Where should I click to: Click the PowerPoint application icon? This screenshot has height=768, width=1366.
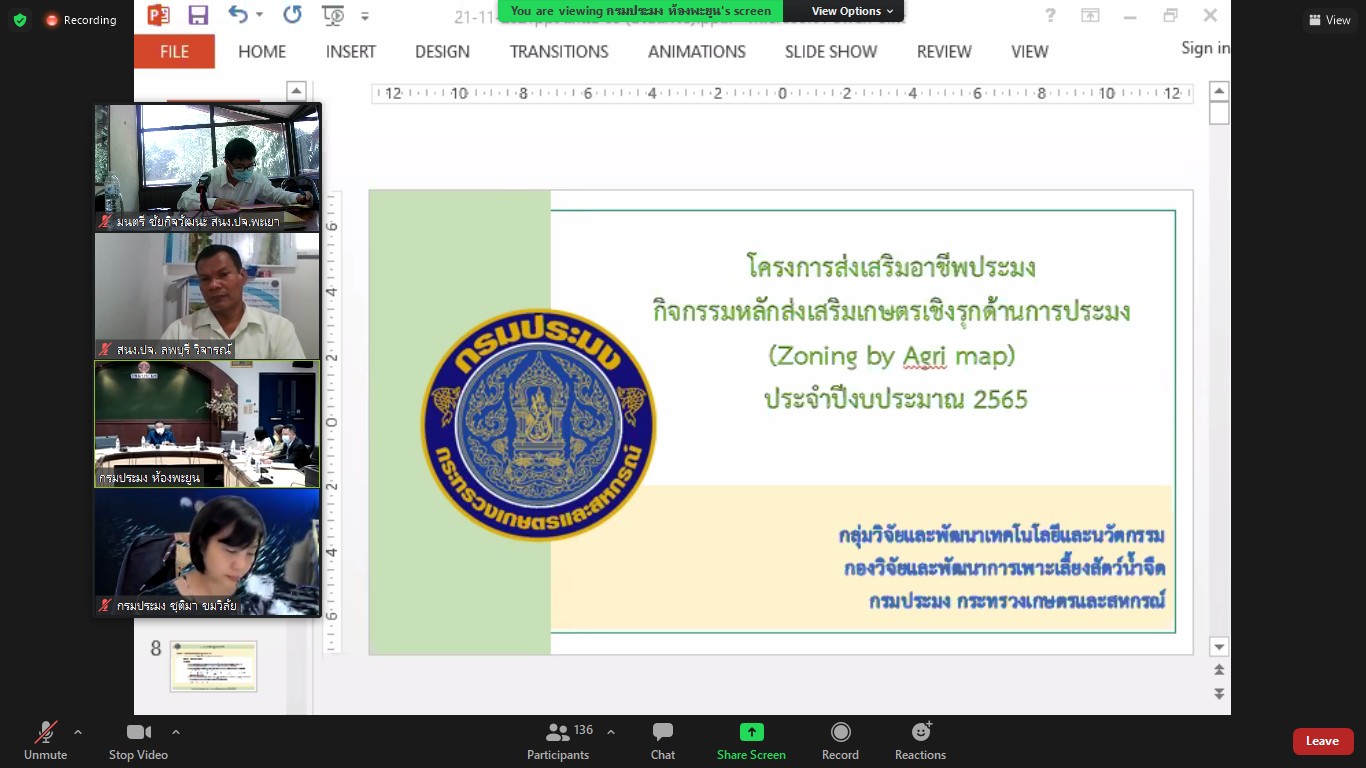[x=159, y=14]
